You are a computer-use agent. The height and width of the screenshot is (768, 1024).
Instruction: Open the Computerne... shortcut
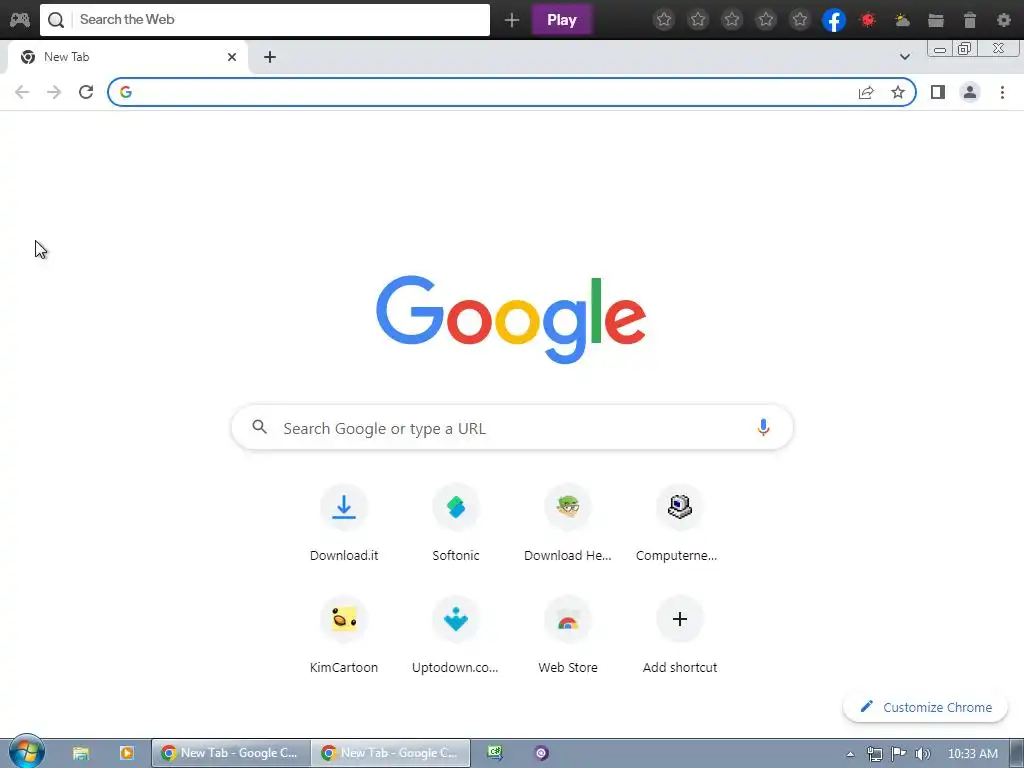[x=679, y=523]
